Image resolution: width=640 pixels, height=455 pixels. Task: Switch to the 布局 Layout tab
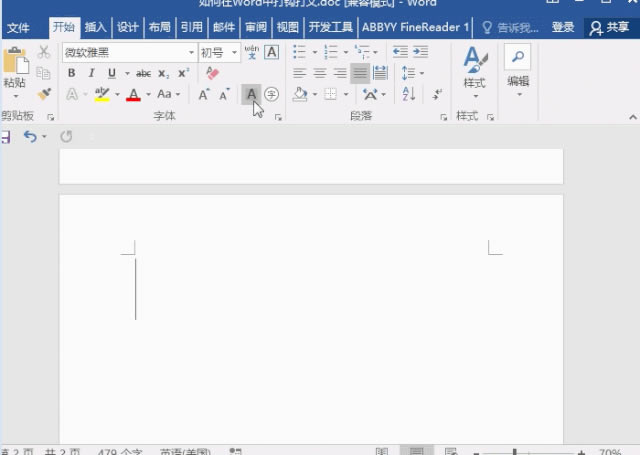160,27
